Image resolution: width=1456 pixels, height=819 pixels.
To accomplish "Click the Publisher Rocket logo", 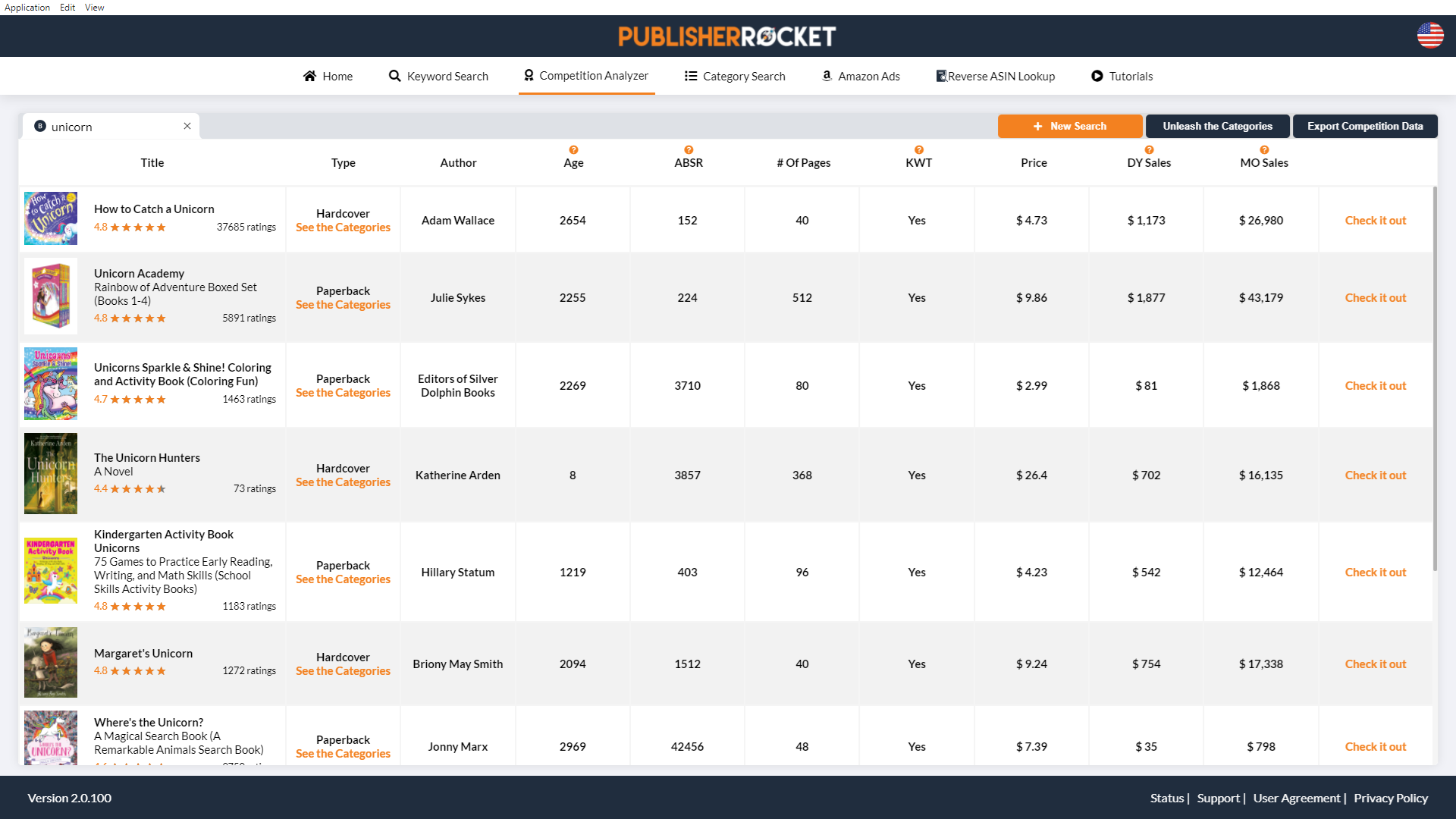I will (x=726, y=36).
